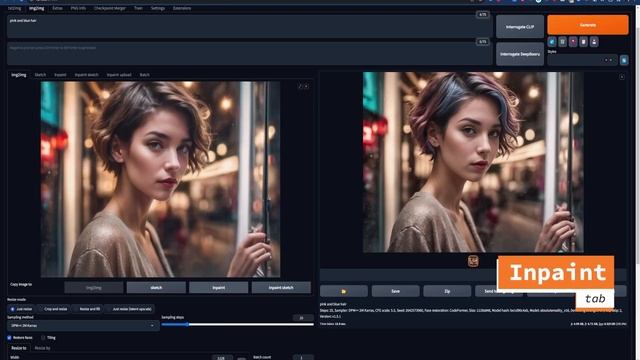Switch to the txt2img main tab

[14, 8]
